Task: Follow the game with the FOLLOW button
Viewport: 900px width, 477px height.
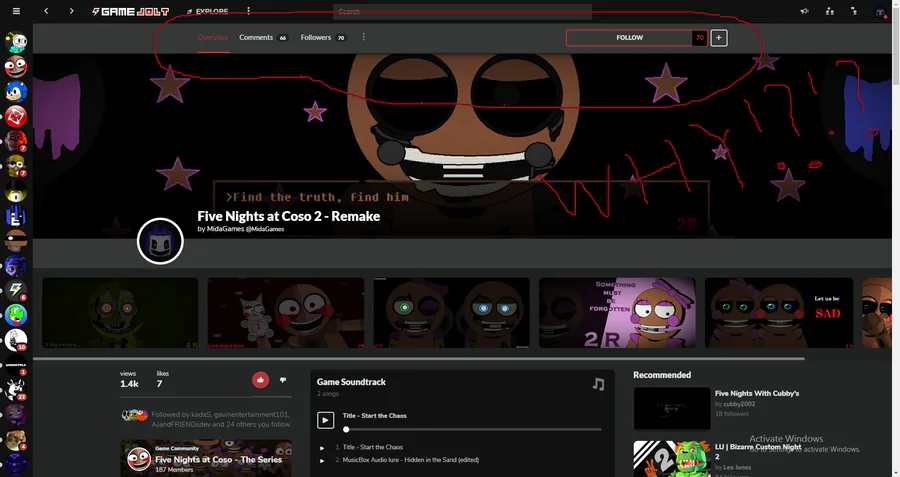Action: tap(629, 38)
